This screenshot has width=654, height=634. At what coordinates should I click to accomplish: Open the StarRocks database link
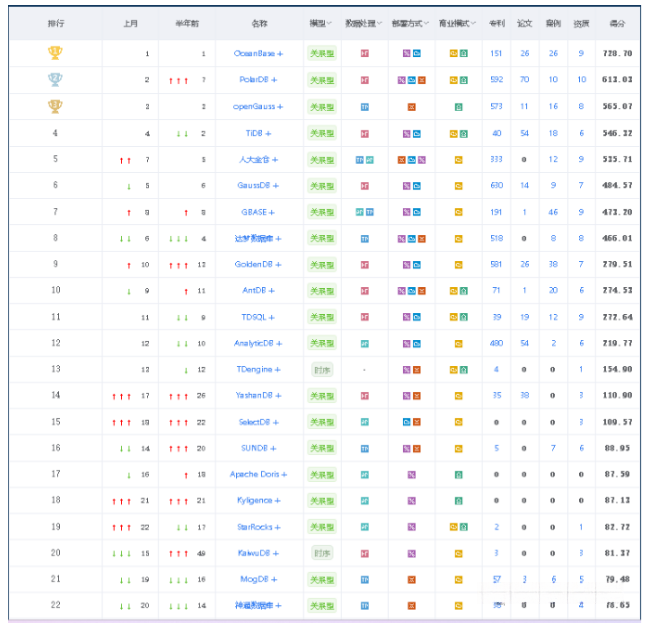[x=258, y=527]
